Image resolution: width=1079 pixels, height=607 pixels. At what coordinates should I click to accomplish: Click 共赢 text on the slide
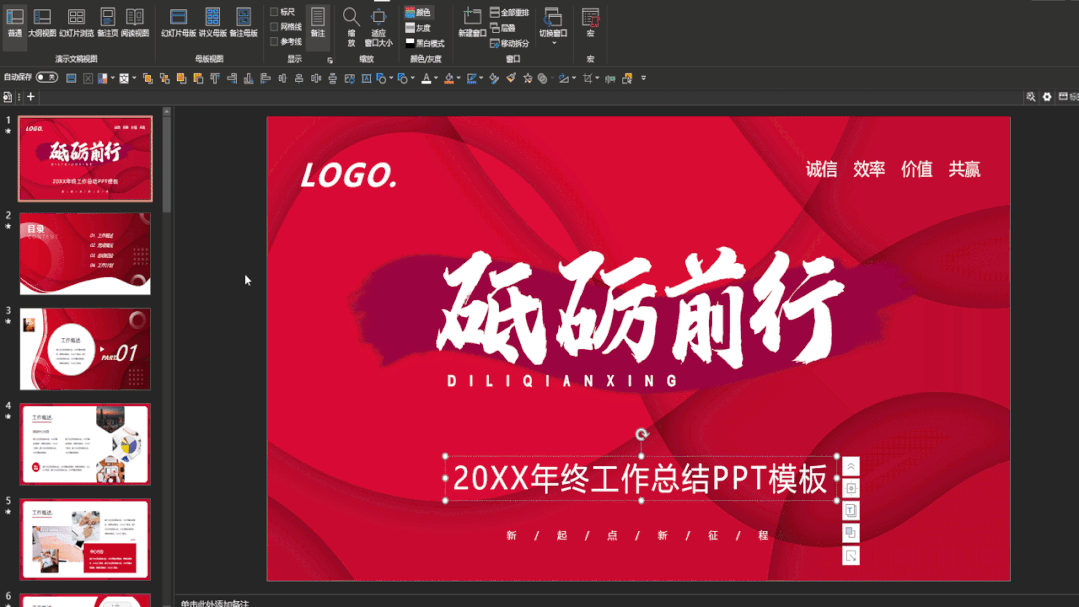(x=964, y=169)
